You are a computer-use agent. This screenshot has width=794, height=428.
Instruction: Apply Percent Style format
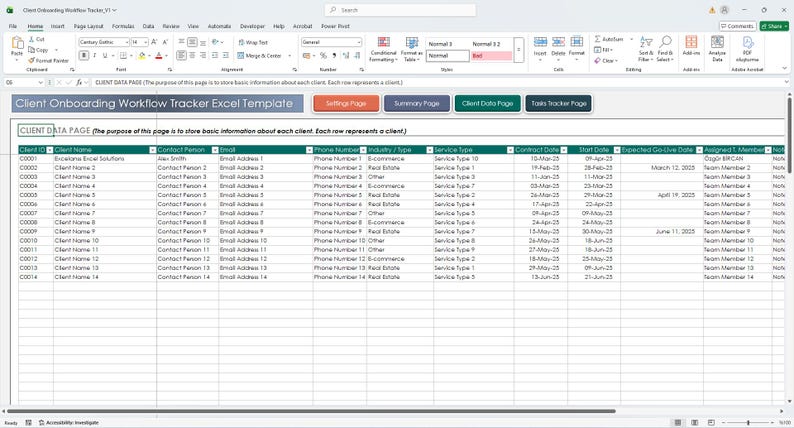pyautogui.click(x=323, y=55)
